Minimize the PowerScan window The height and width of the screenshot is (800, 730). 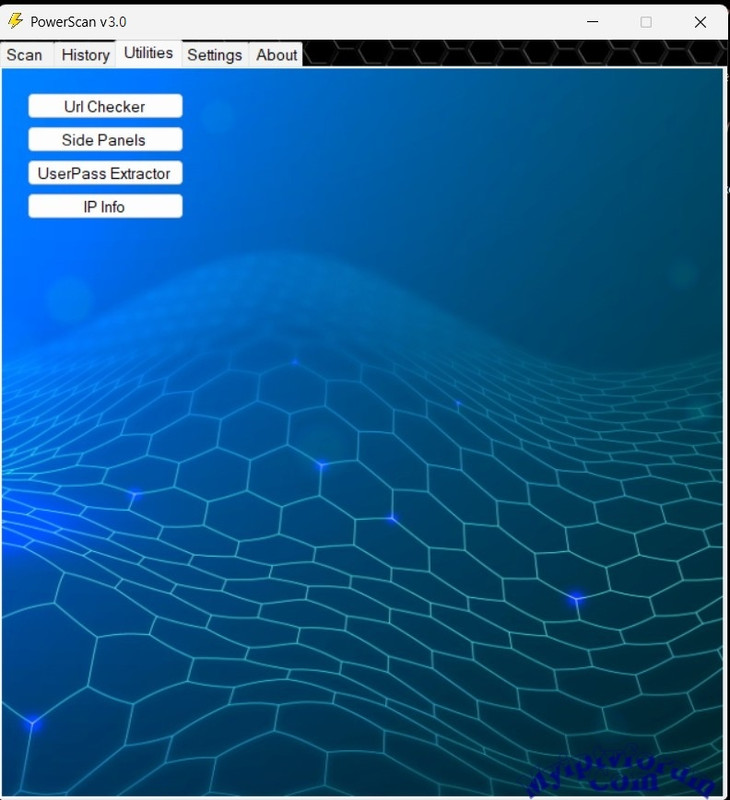click(x=592, y=22)
